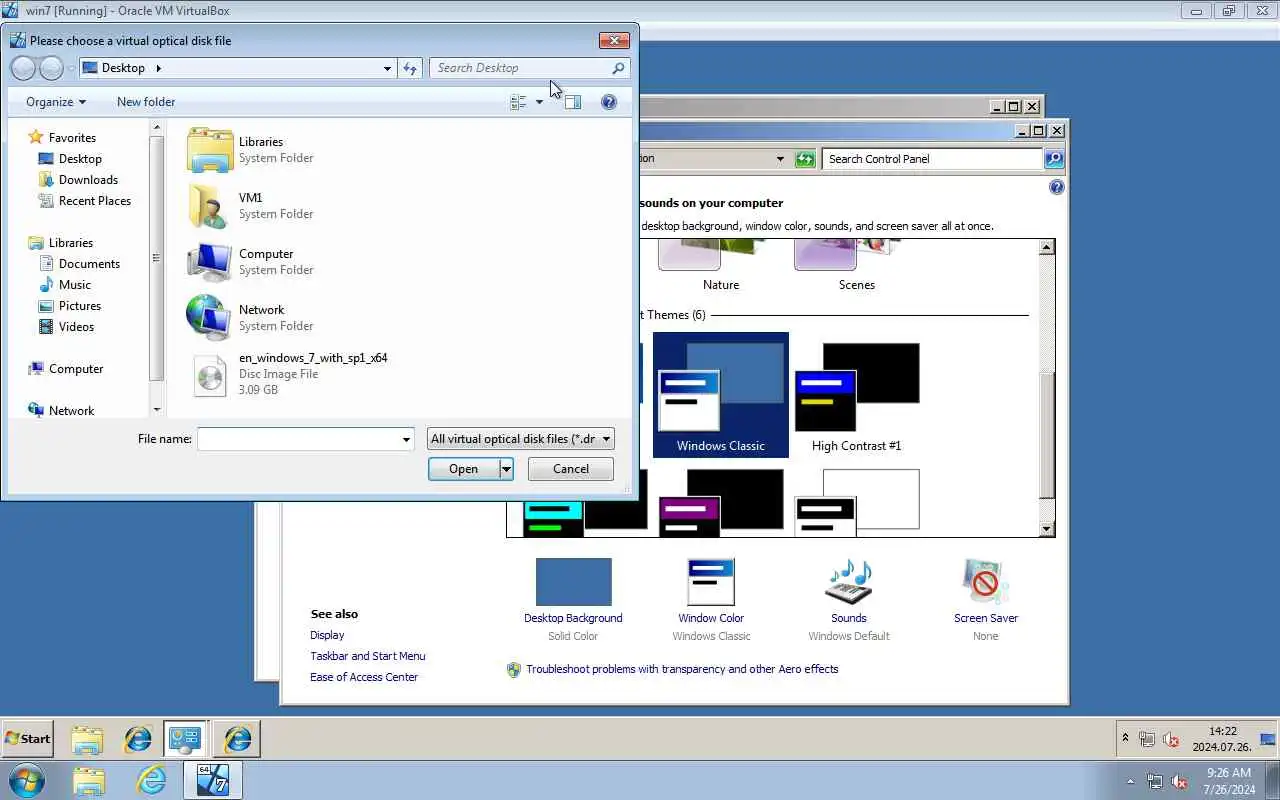This screenshot has width=1280, height=800.
Task: Open host Internet Explorer taskbar icon
Action: coord(151,780)
